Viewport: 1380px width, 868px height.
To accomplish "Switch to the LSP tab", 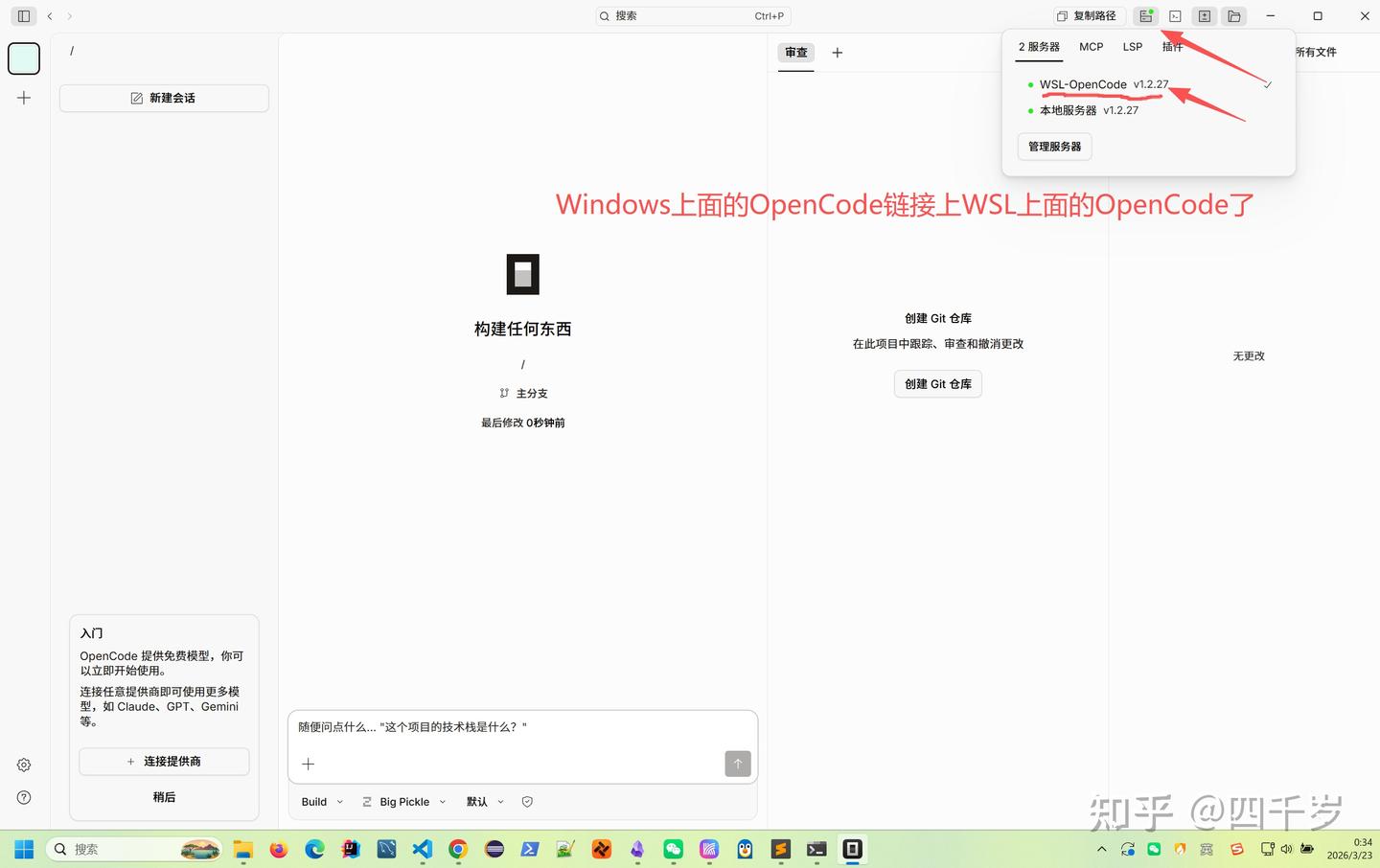I will [1133, 47].
